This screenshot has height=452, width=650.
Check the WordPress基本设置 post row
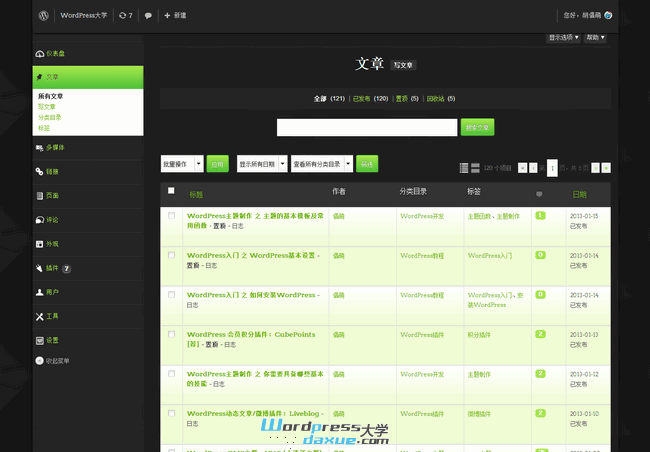pos(172,255)
